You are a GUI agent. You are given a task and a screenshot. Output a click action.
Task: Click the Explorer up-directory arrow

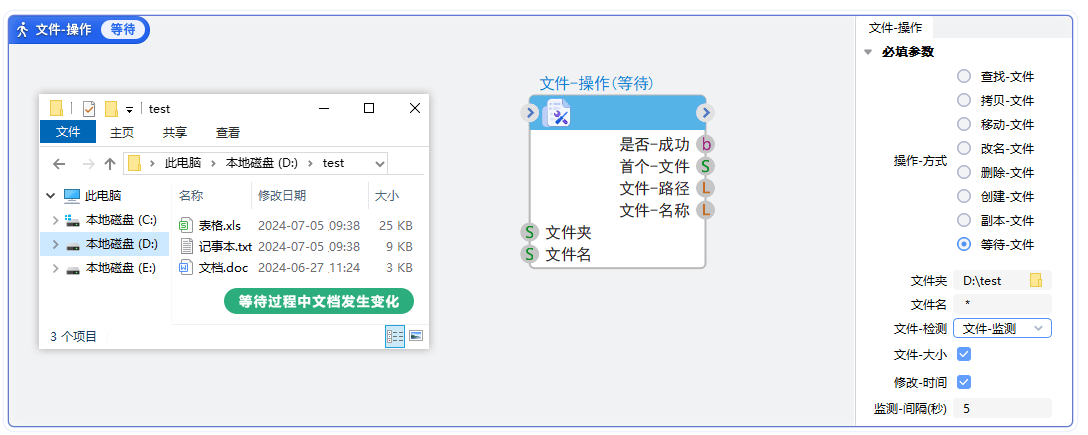click(110, 164)
